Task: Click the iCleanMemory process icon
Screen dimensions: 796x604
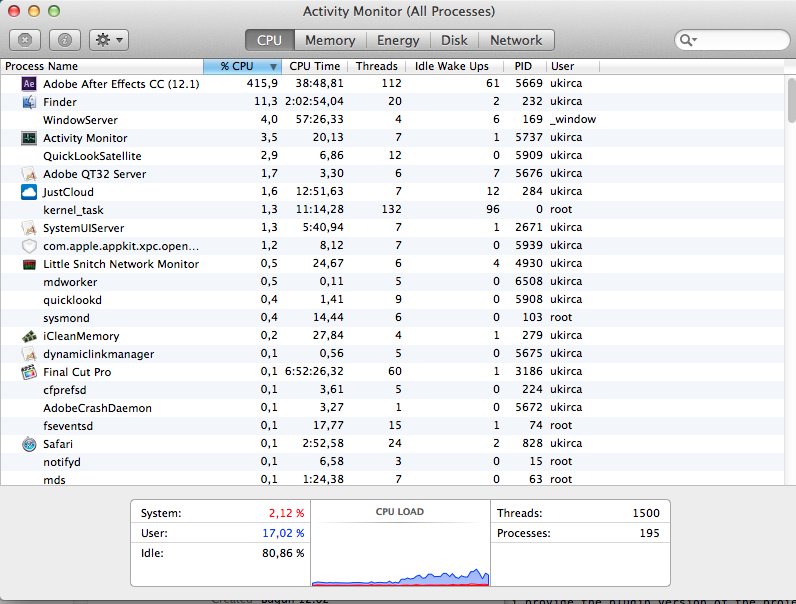Action: point(29,336)
